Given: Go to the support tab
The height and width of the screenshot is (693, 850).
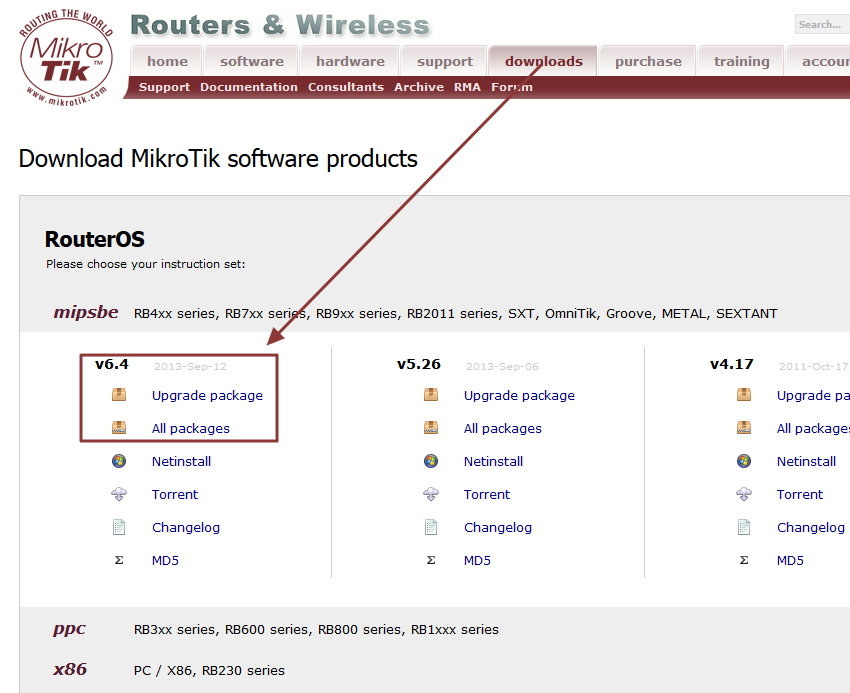Looking at the screenshot, I should coord(445,61).
